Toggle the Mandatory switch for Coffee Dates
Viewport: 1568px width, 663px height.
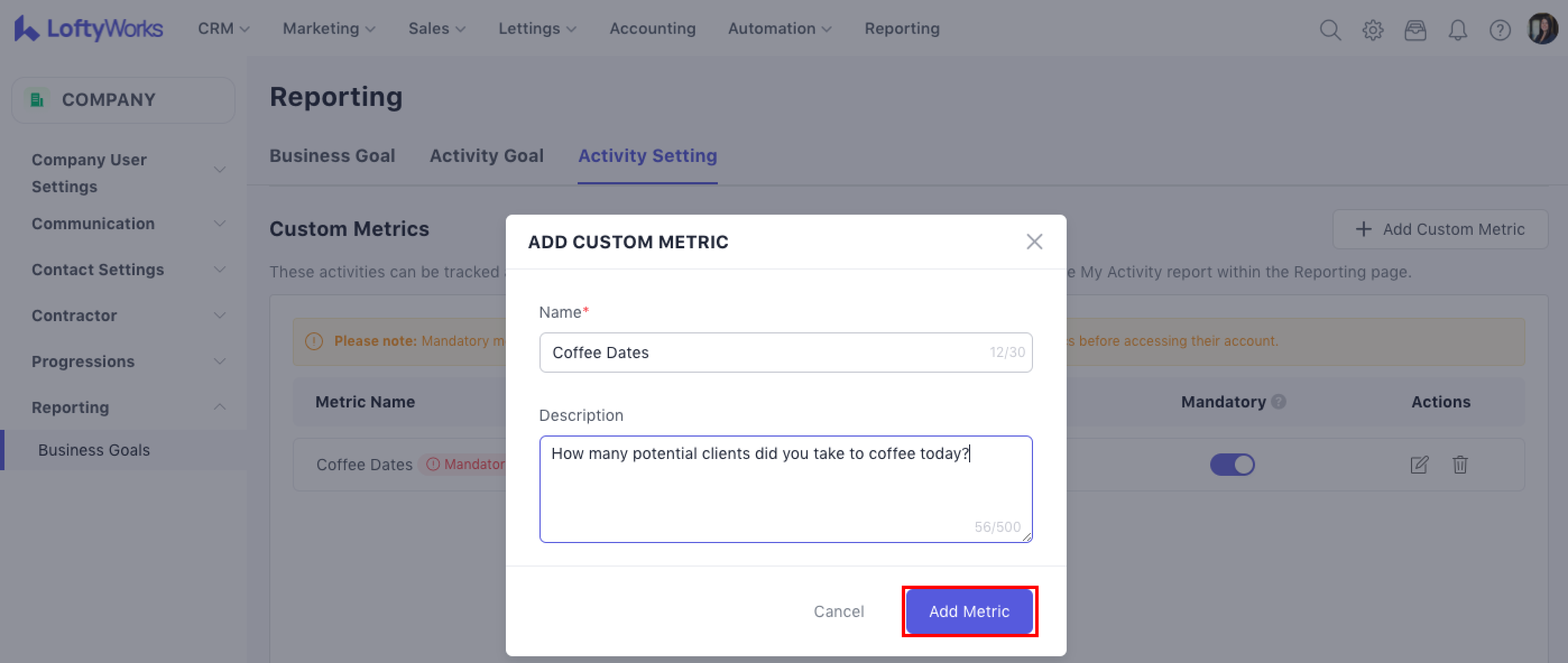1232,465
